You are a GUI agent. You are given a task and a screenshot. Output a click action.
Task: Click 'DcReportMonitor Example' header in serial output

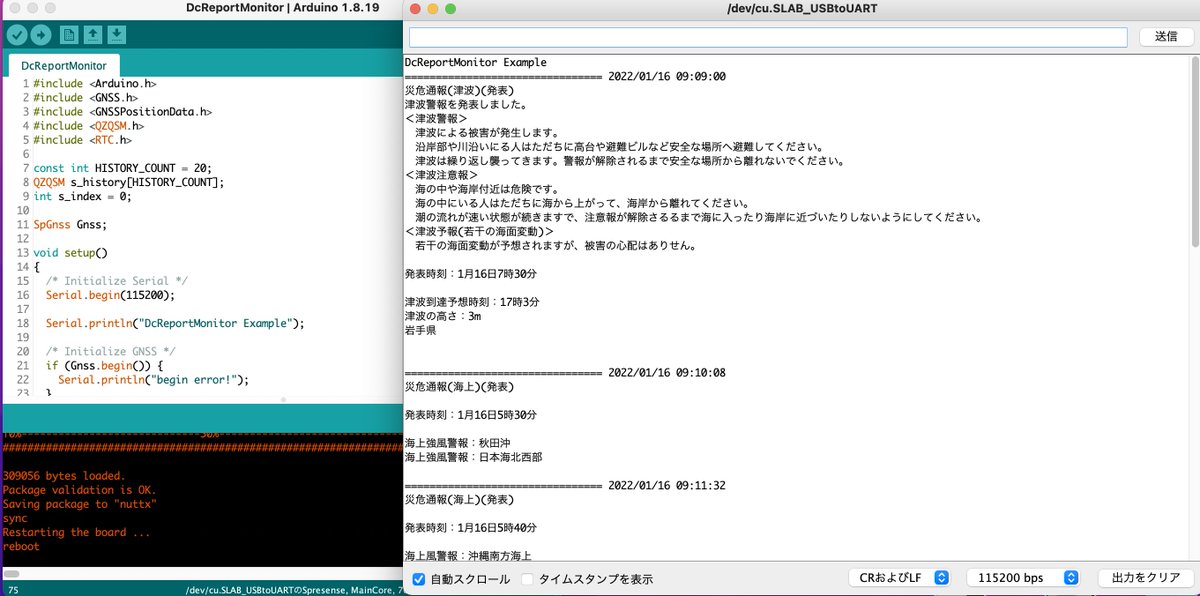[x=475, y=62]
